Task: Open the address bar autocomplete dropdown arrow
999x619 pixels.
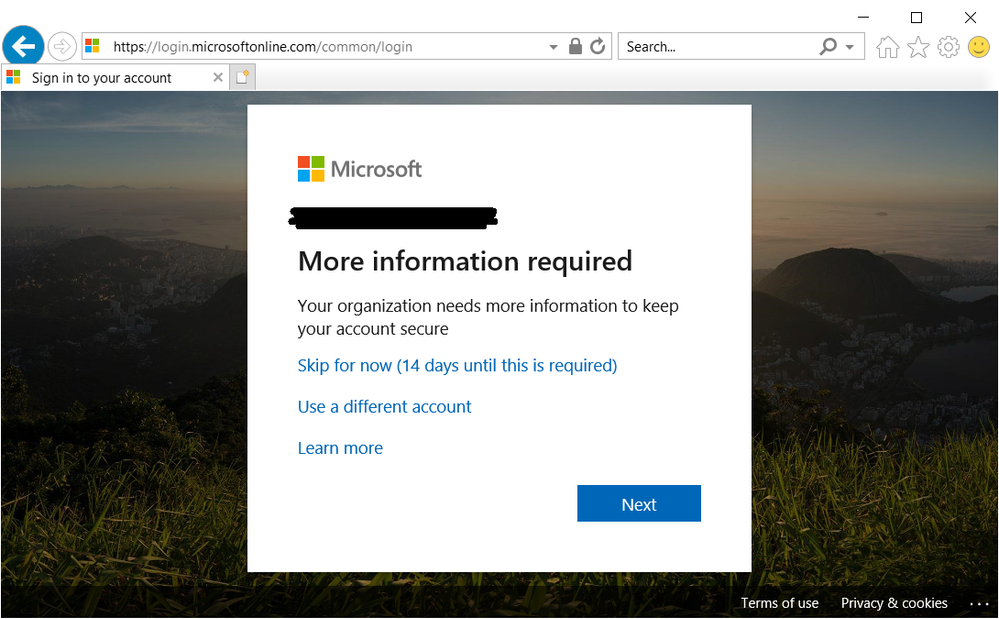Action: [553, 47]
